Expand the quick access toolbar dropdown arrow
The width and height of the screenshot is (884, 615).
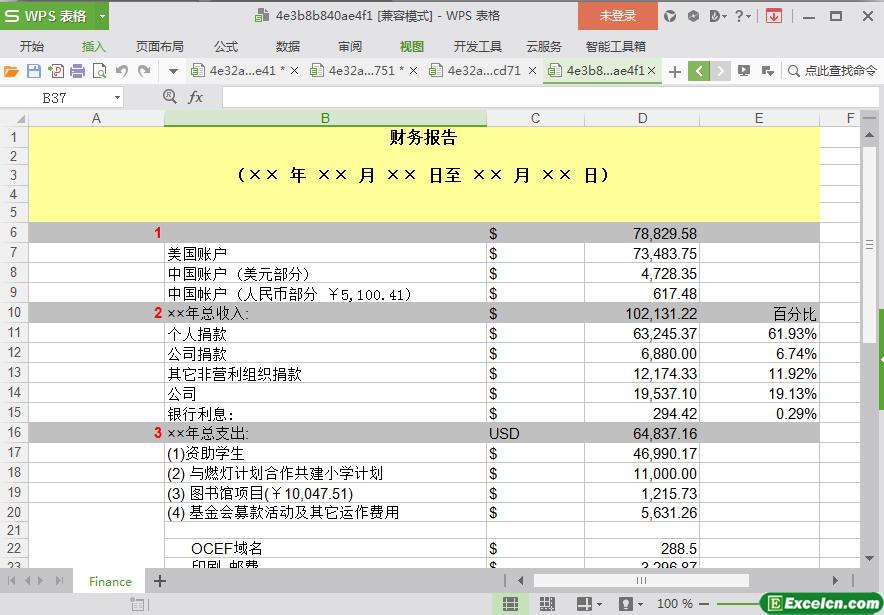173,71
